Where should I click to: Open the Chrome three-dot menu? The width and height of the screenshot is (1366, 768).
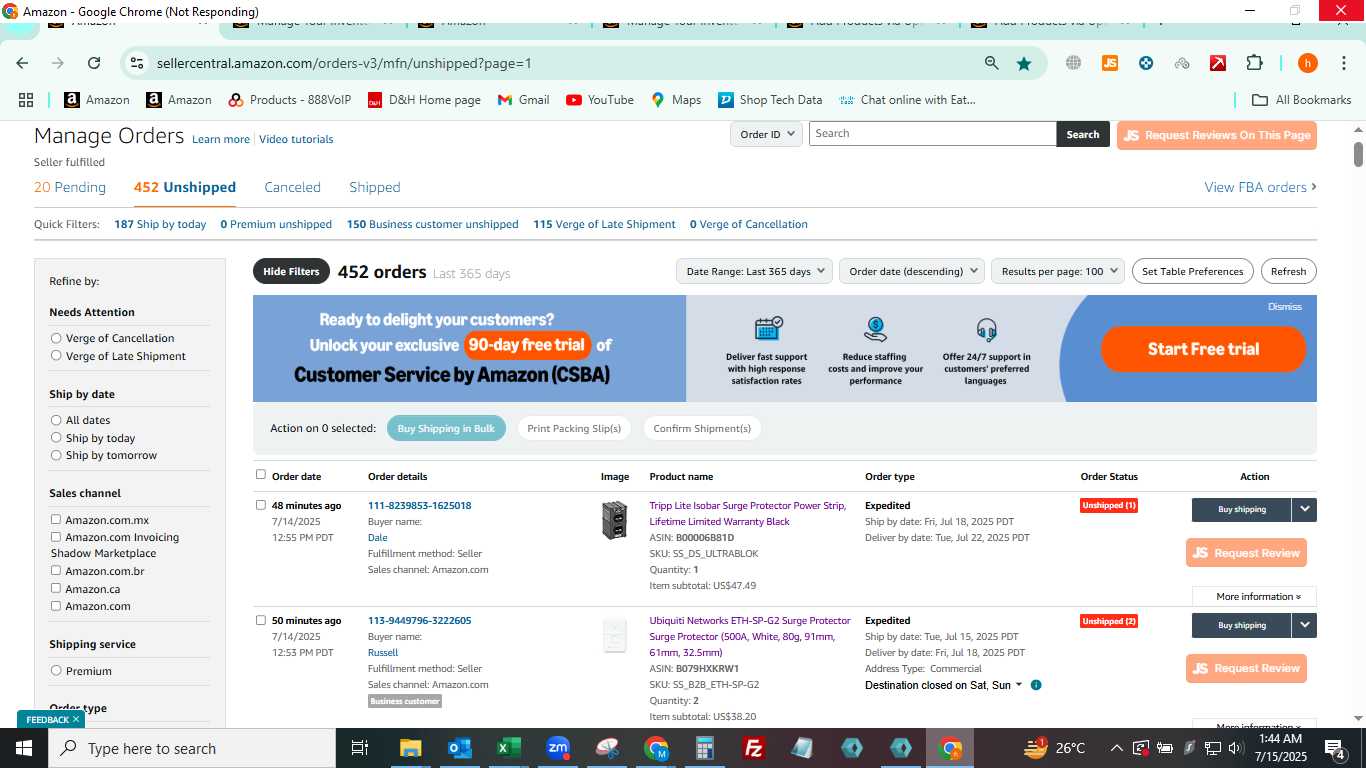(1343, 63)
